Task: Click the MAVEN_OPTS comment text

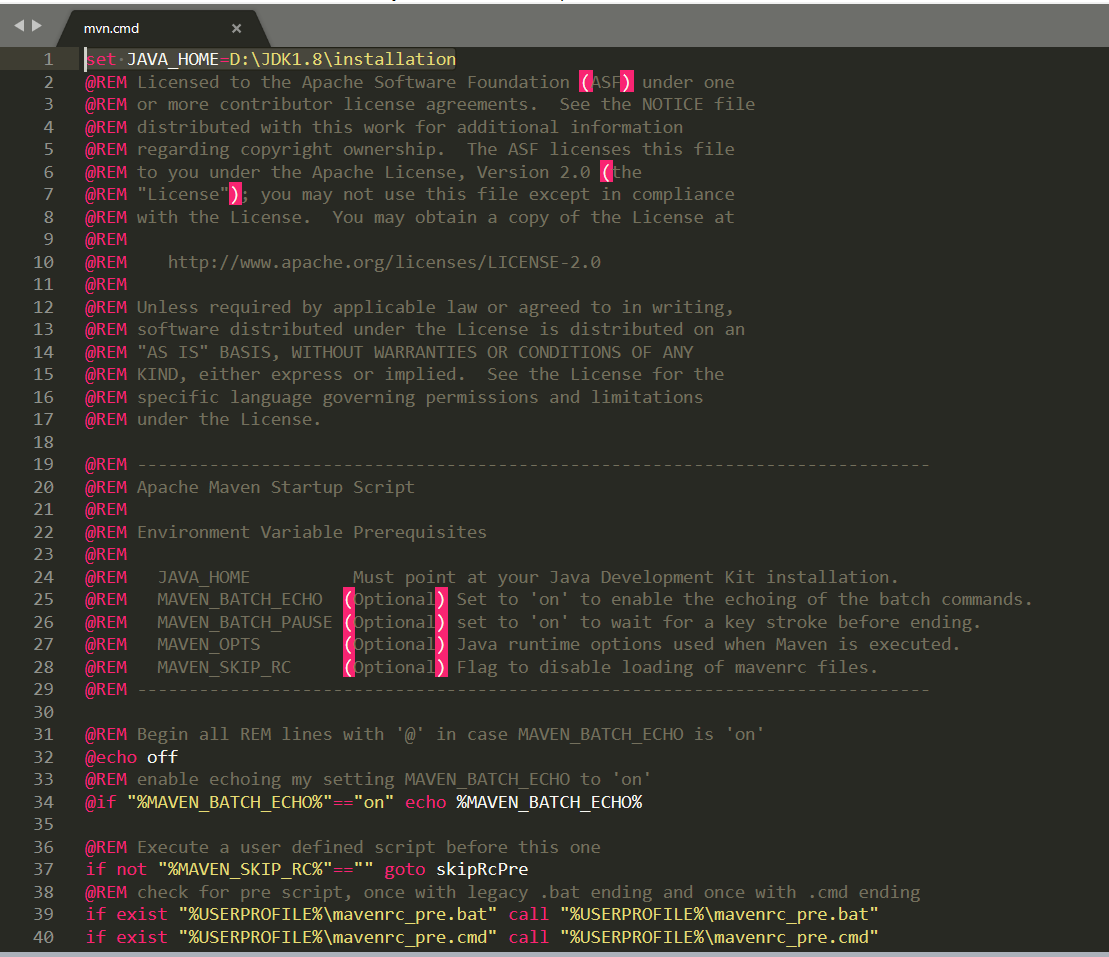Action: [207, 644]
